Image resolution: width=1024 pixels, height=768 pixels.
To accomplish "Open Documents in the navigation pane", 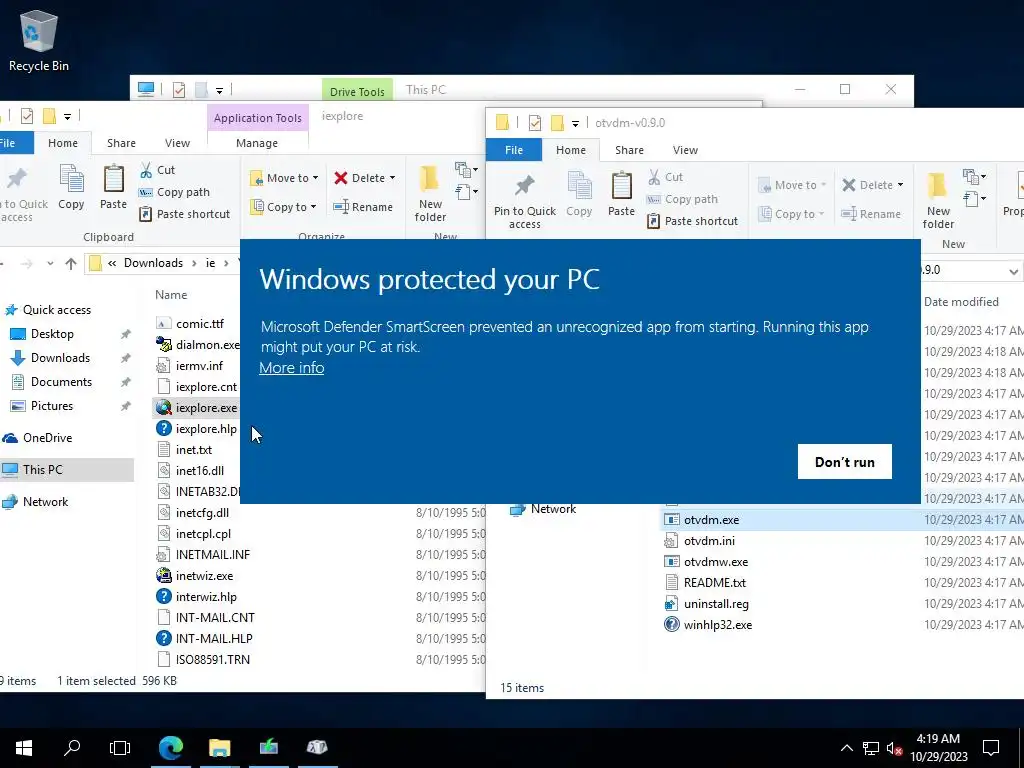I will click(61, 382).
